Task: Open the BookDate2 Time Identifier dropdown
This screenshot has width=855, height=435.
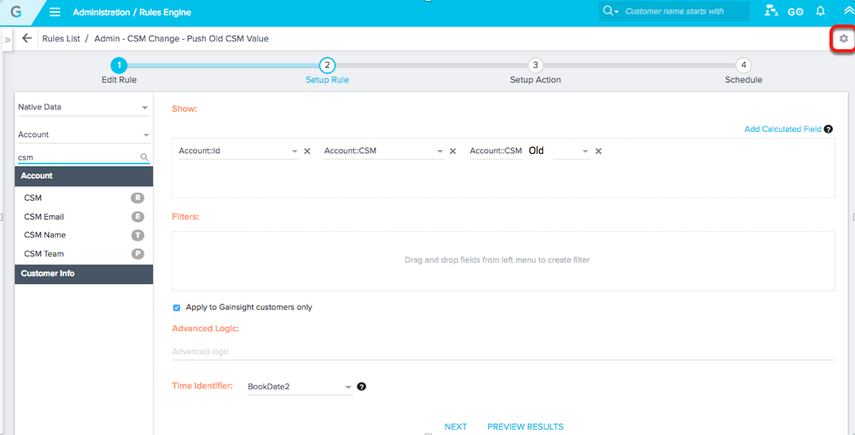Action: (x=300, y=386)
